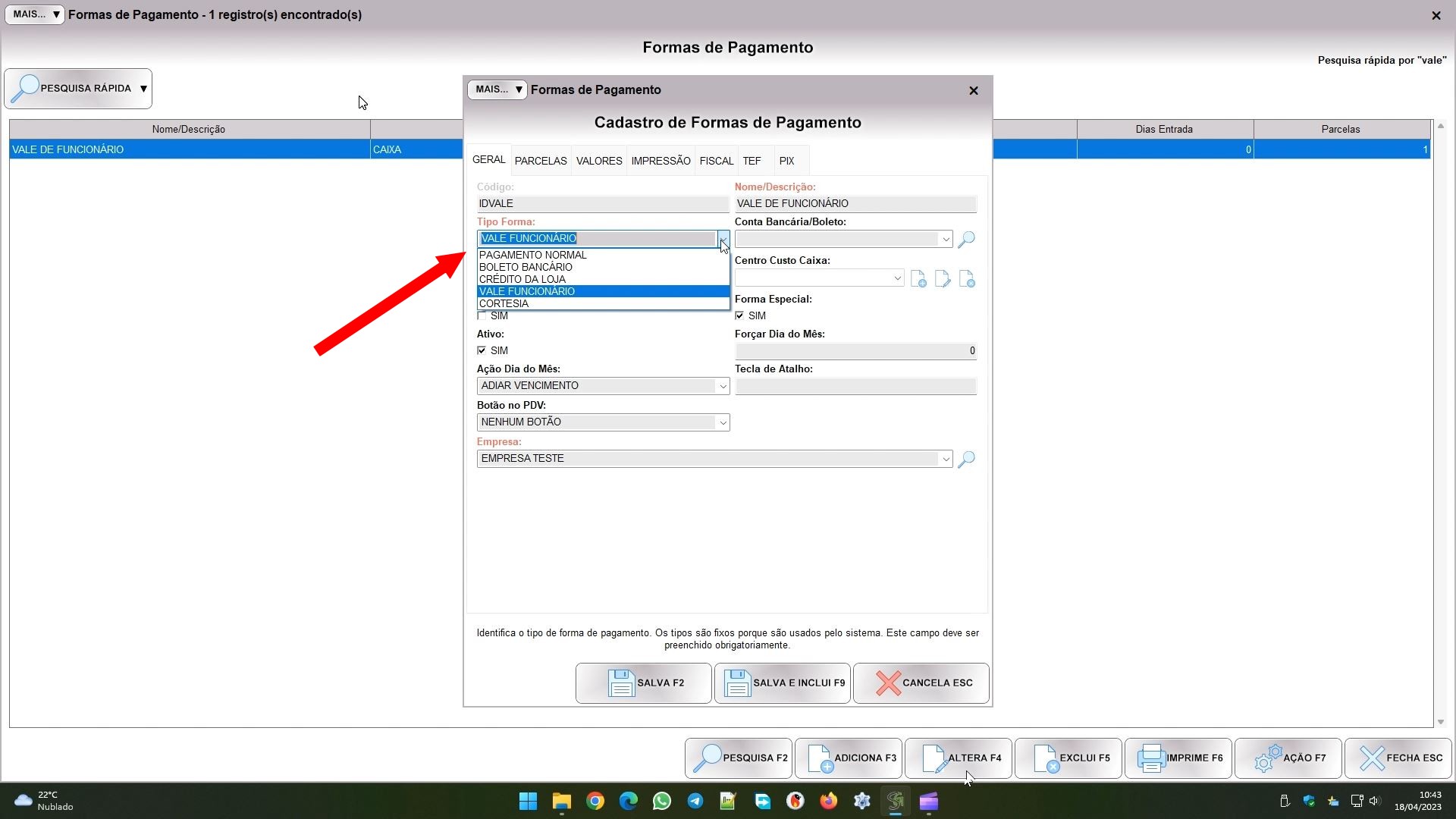The height and width of the screenshot is (819, 1456).
Task: Switch to the PARCELAS tab
Action: [541, 161]
